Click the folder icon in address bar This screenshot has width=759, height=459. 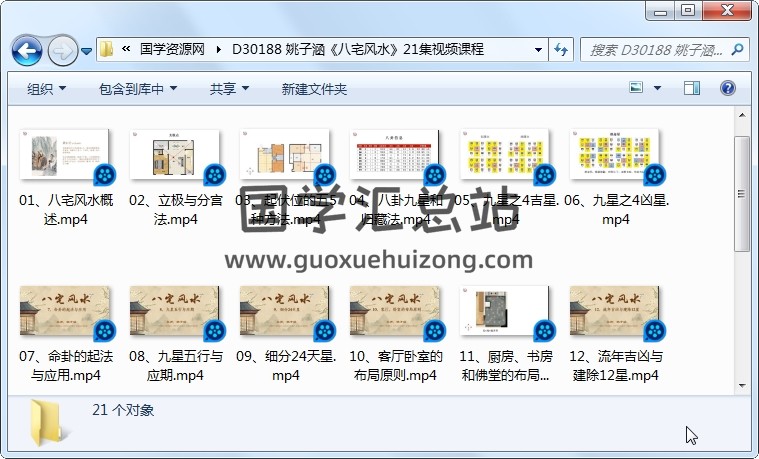(106, 49)
